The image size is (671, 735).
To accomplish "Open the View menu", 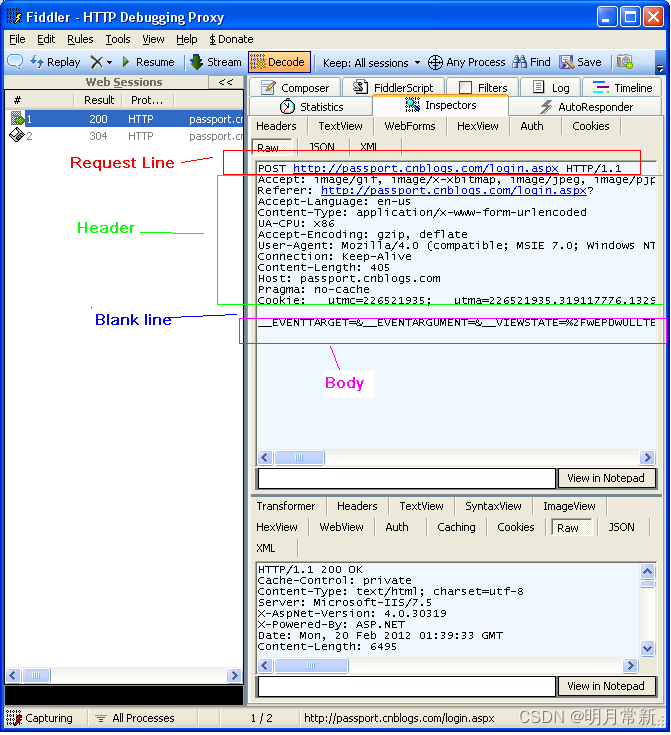I will 153,39.
